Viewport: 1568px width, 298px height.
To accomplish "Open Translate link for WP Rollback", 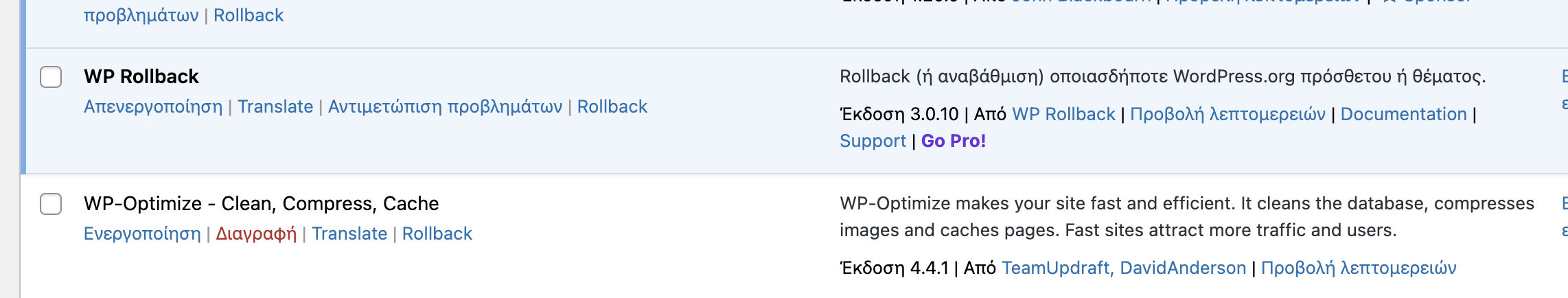I will click(275, 107).
